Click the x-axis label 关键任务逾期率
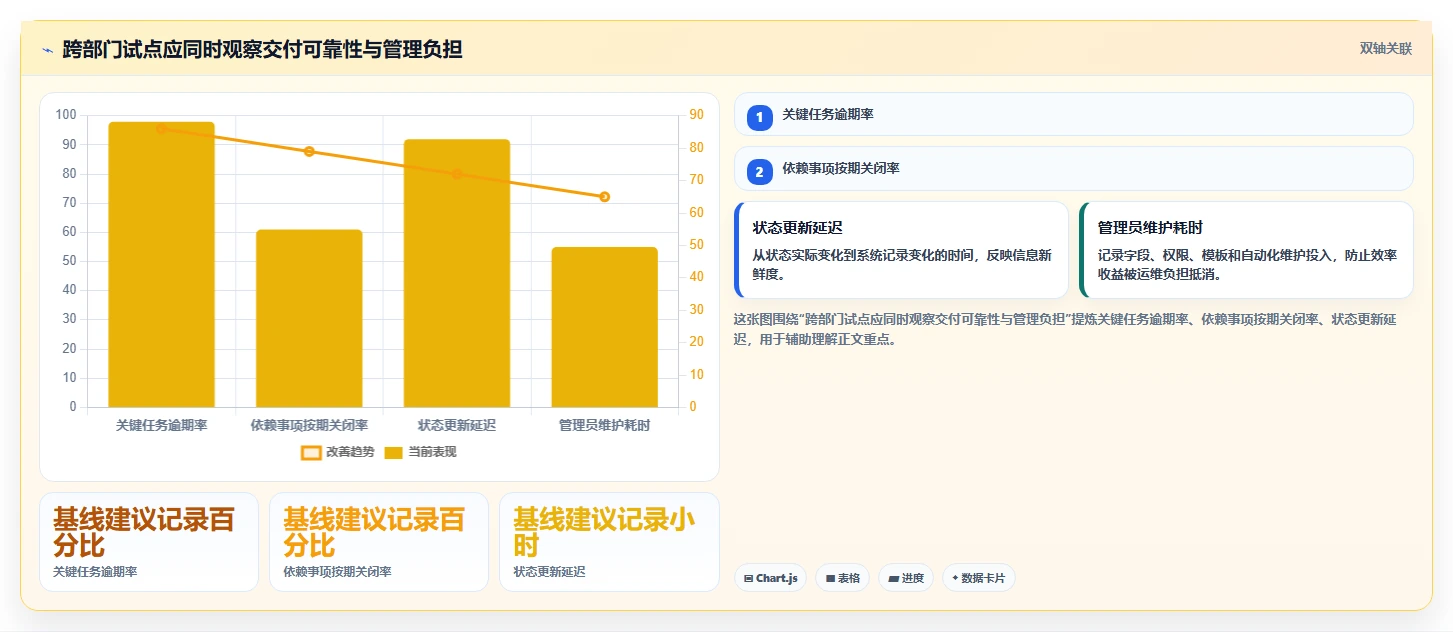 tap(161, 426)
